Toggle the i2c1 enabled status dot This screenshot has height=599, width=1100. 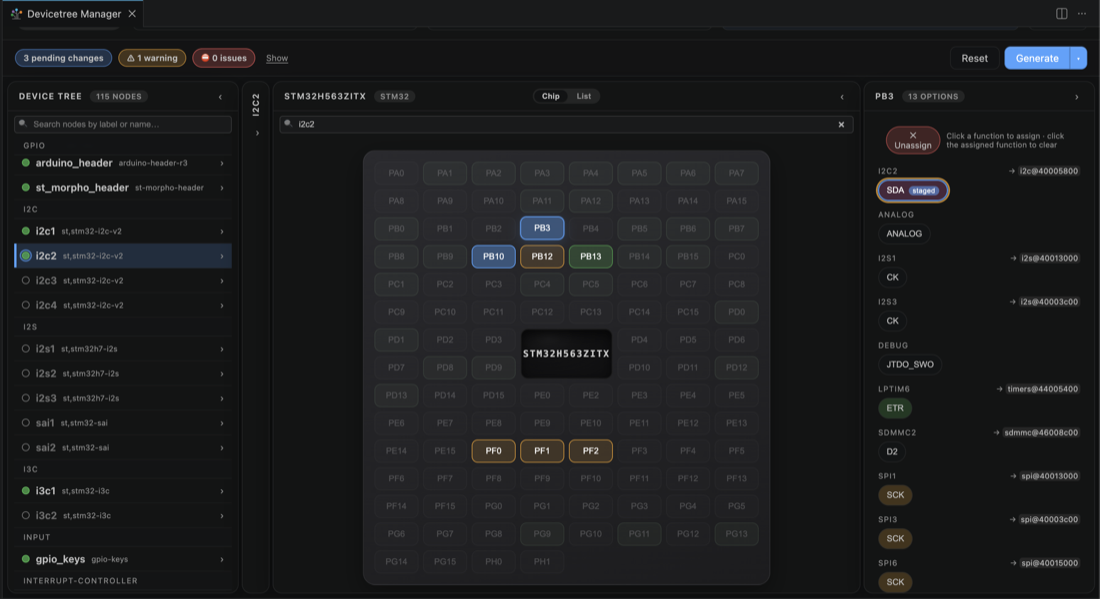click(x=26, y=231)
